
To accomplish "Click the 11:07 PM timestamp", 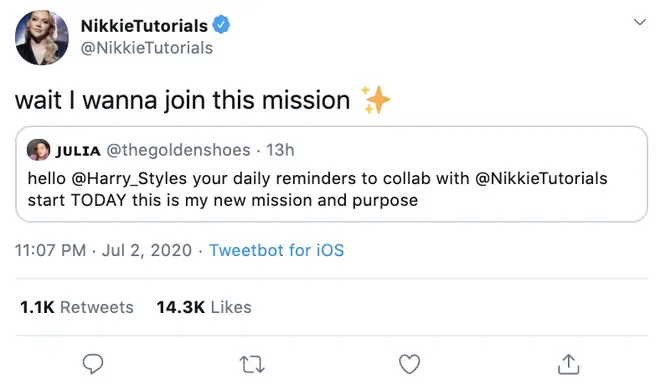I will (51, 250).
